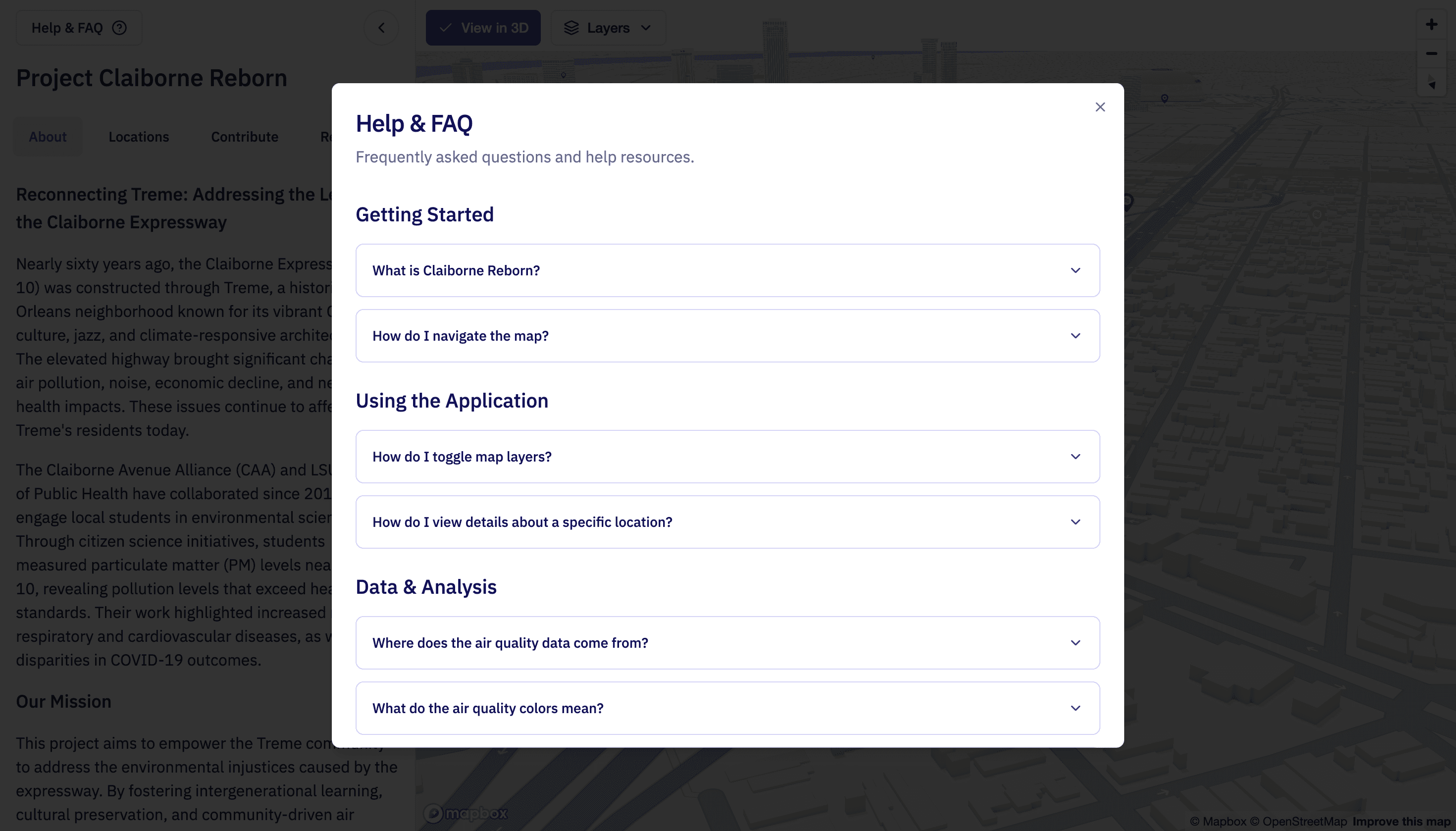1456x831 pixels.
Task: Expand "What do the air quality colors mean?"
Action: 728,708
